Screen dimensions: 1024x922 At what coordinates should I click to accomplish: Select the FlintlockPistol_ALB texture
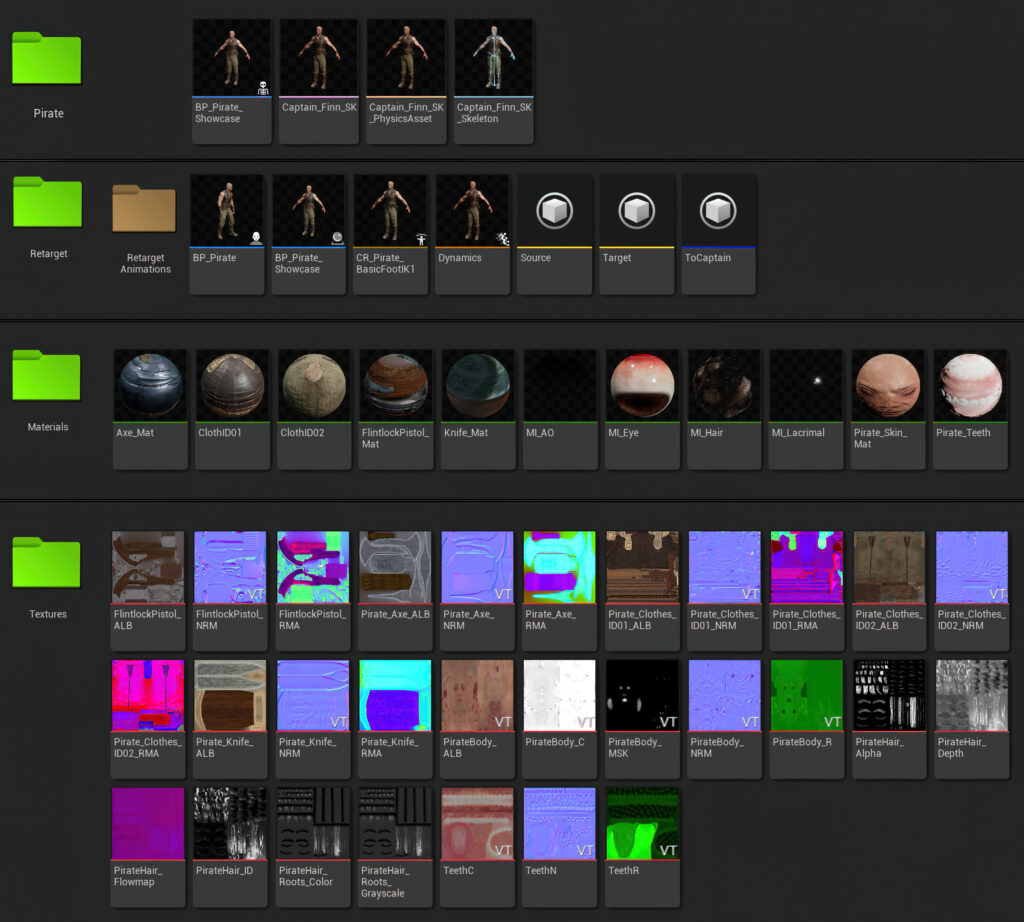click(148, 565)
